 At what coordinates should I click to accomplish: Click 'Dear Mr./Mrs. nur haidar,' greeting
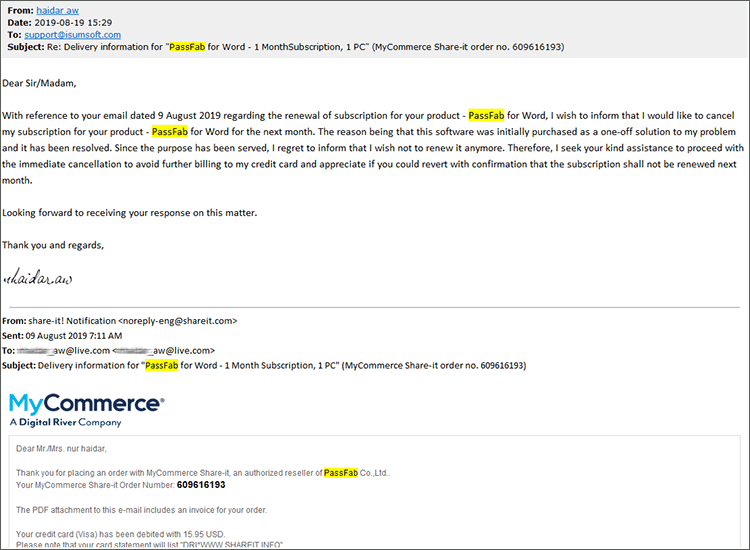point(61,449)
